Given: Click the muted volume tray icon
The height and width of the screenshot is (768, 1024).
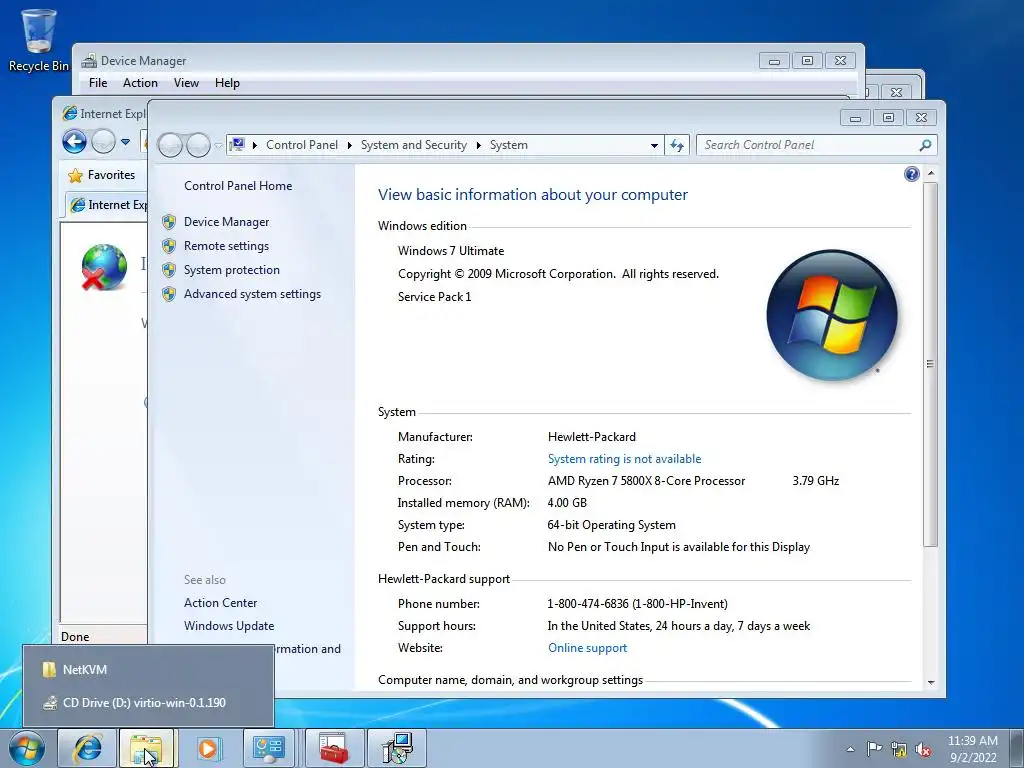Looking at the screenshot, I should (923, 749).
